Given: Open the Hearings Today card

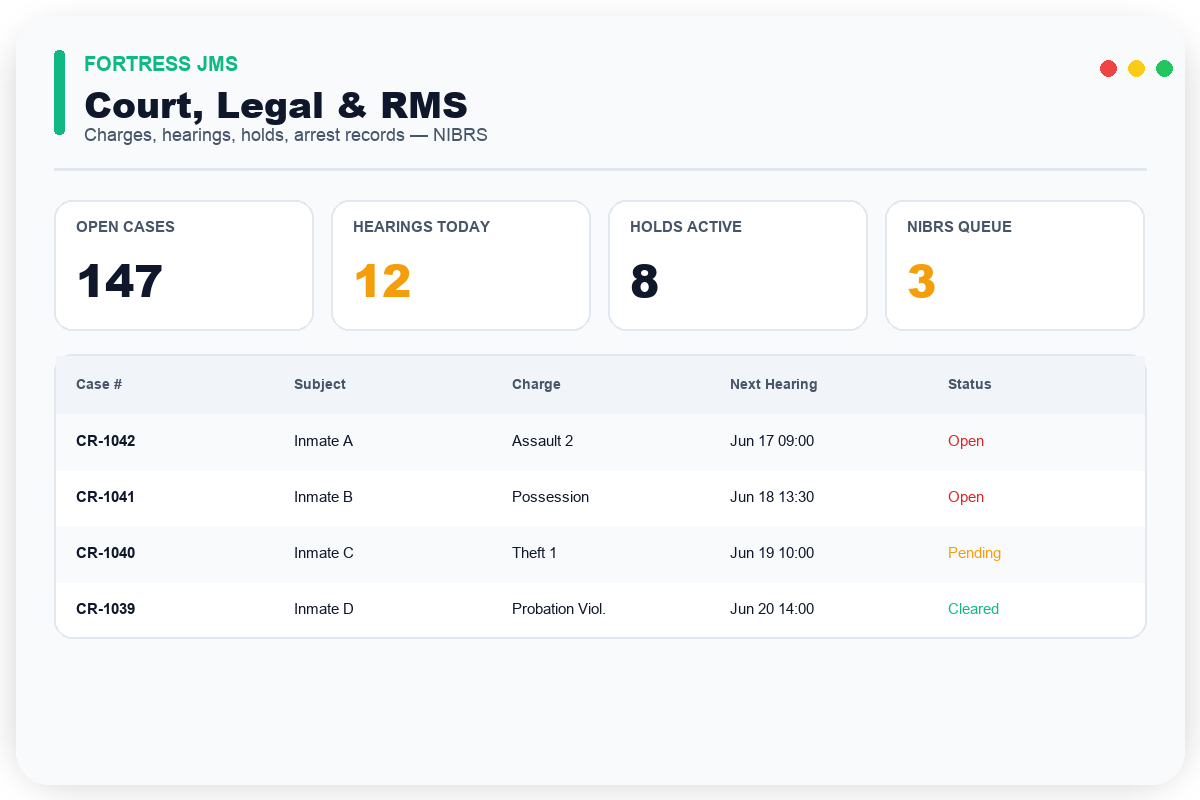Looking at the screenshot, I should tap(461, 265).
